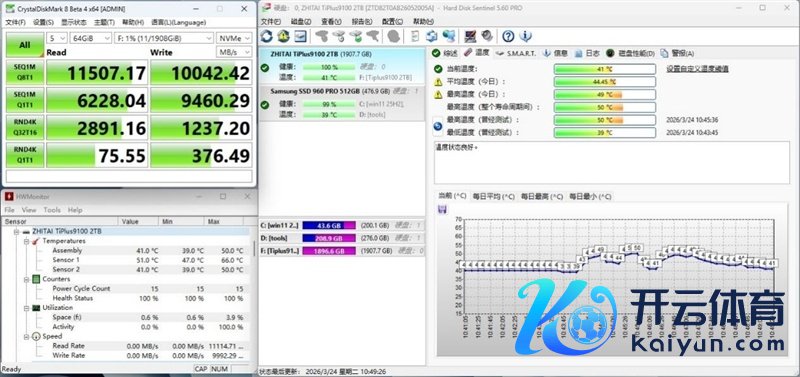
Task: Click the Utilization icon in HWMonitor
Action: [x=36, y=308]
